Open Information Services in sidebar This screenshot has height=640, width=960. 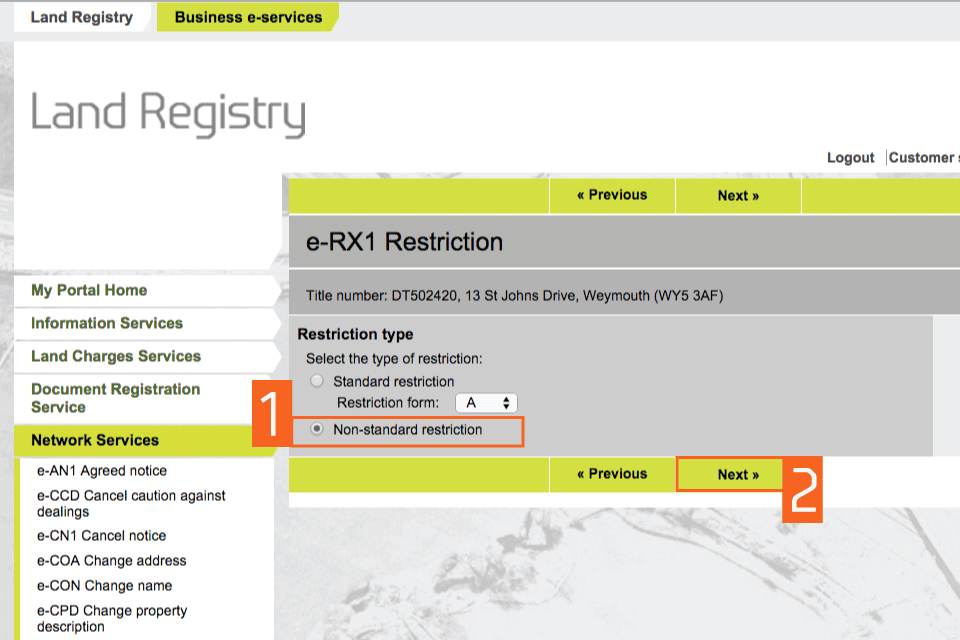pyautogui.click(x=107, y=323)
